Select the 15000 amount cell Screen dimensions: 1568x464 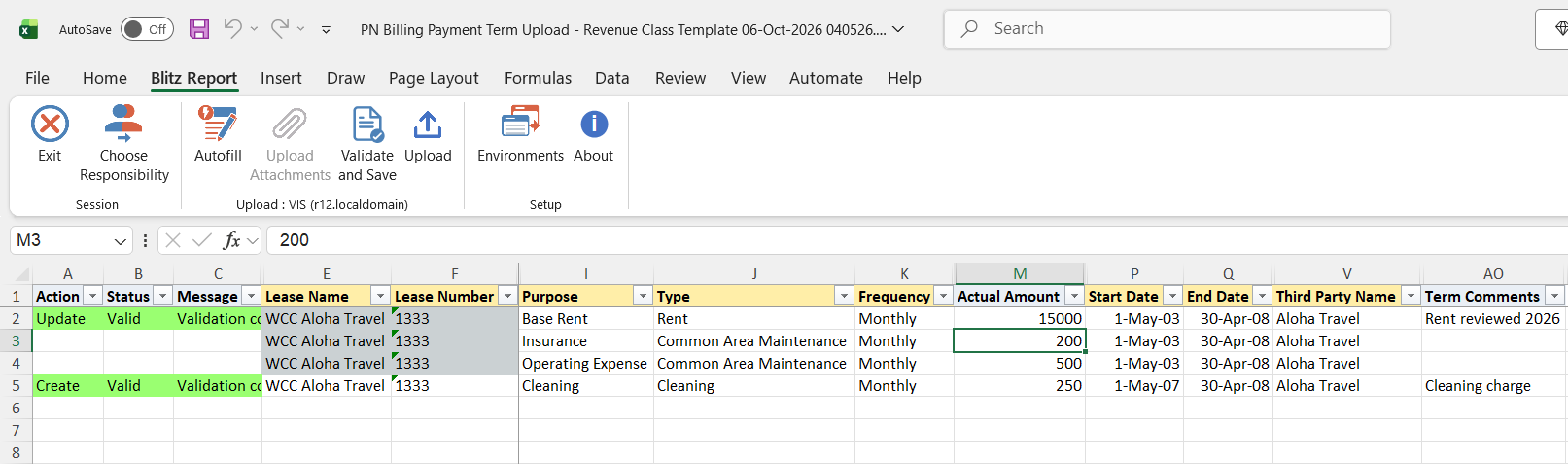[1020, 319]
